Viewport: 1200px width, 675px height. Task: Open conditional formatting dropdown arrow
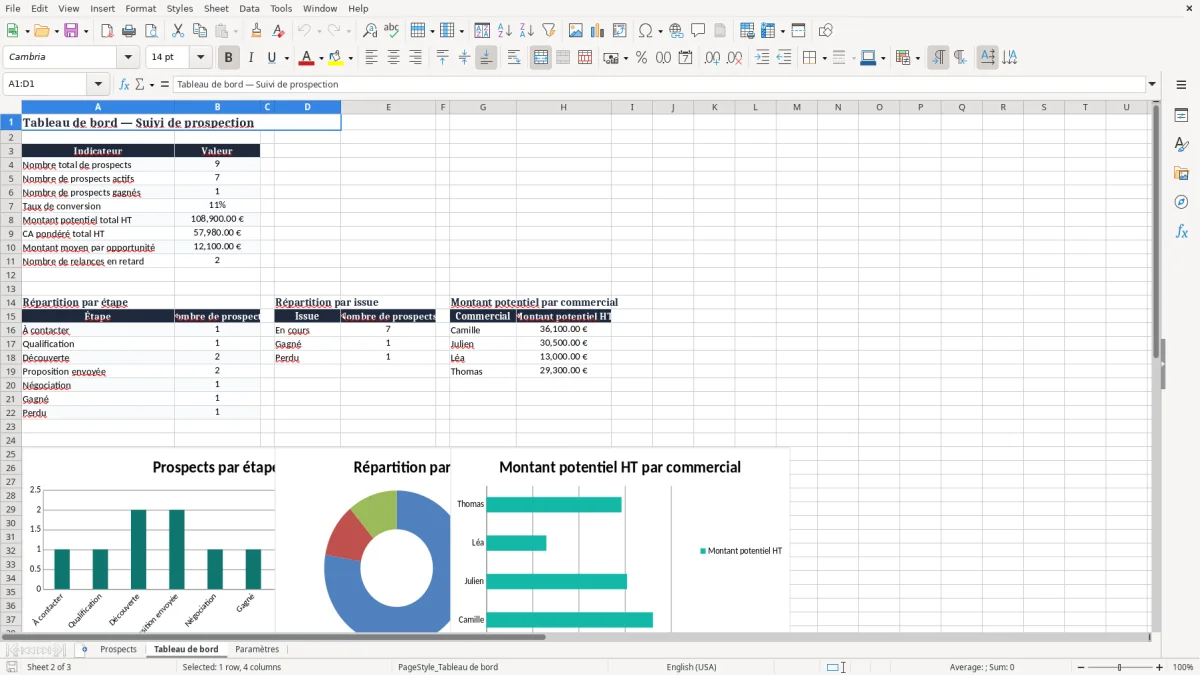[917, 58]
